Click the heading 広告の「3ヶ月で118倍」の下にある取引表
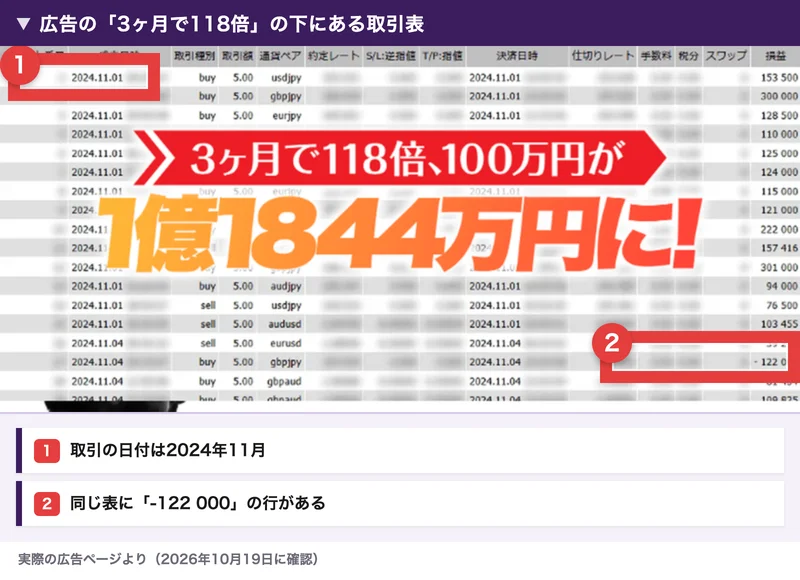The image size is (800, 580). [x=232, y=24]
